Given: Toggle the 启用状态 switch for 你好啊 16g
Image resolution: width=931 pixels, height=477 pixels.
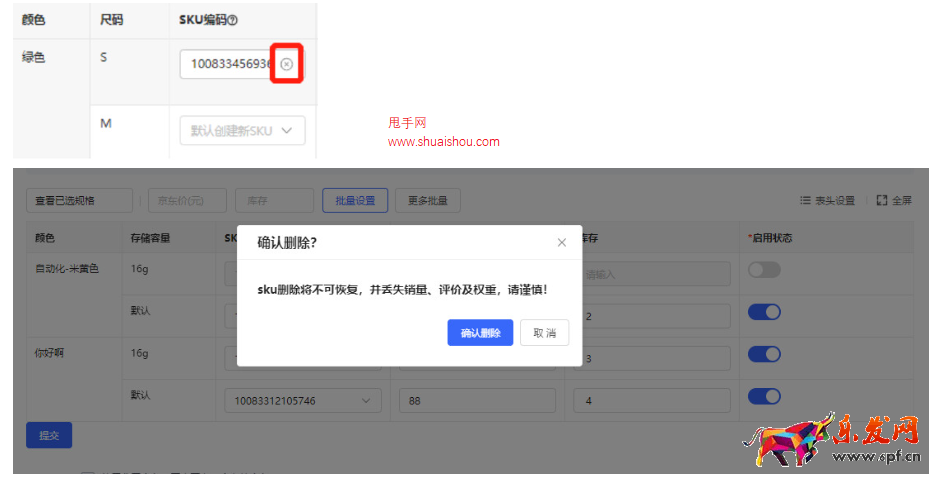Looking at the screenshot, I should (764, 354).
